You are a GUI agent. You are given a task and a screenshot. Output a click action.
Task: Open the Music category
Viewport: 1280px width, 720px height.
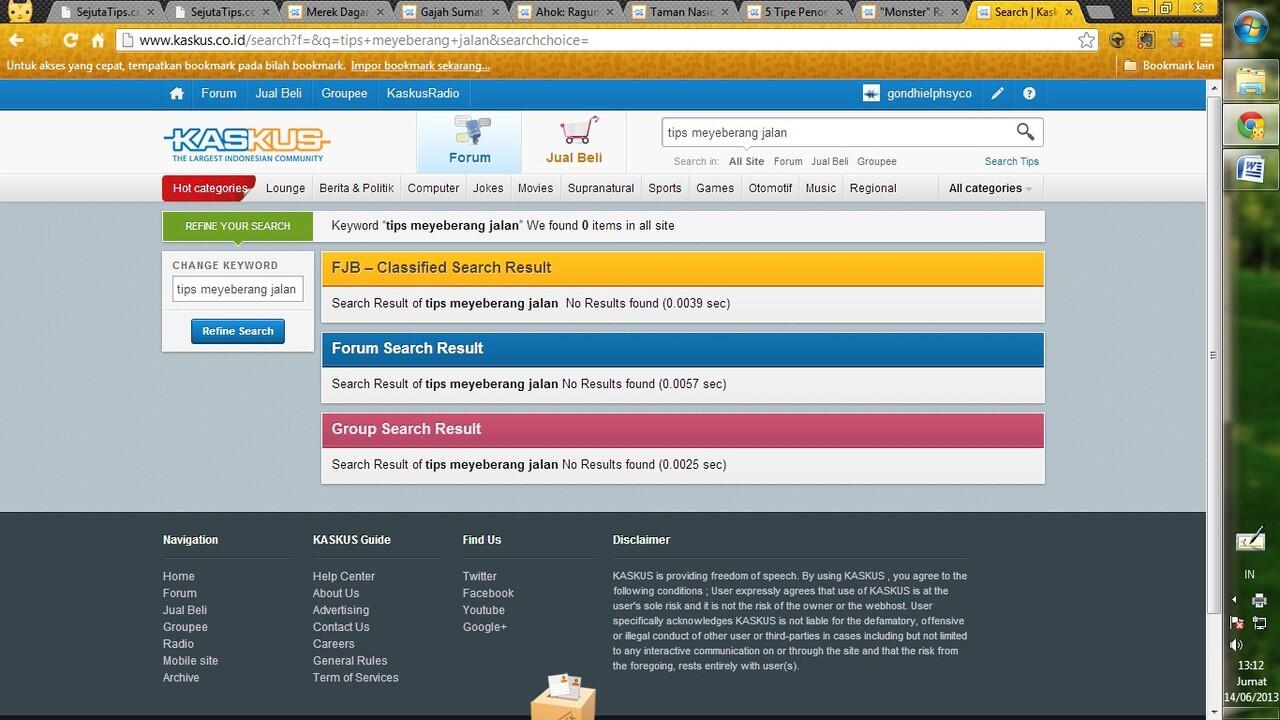point(820,188)
